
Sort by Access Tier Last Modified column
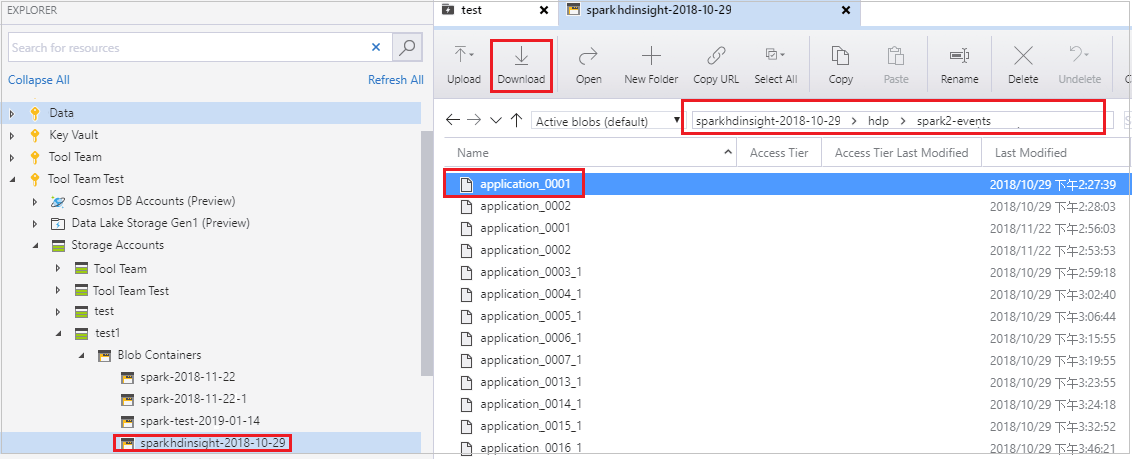pos(901,153)
